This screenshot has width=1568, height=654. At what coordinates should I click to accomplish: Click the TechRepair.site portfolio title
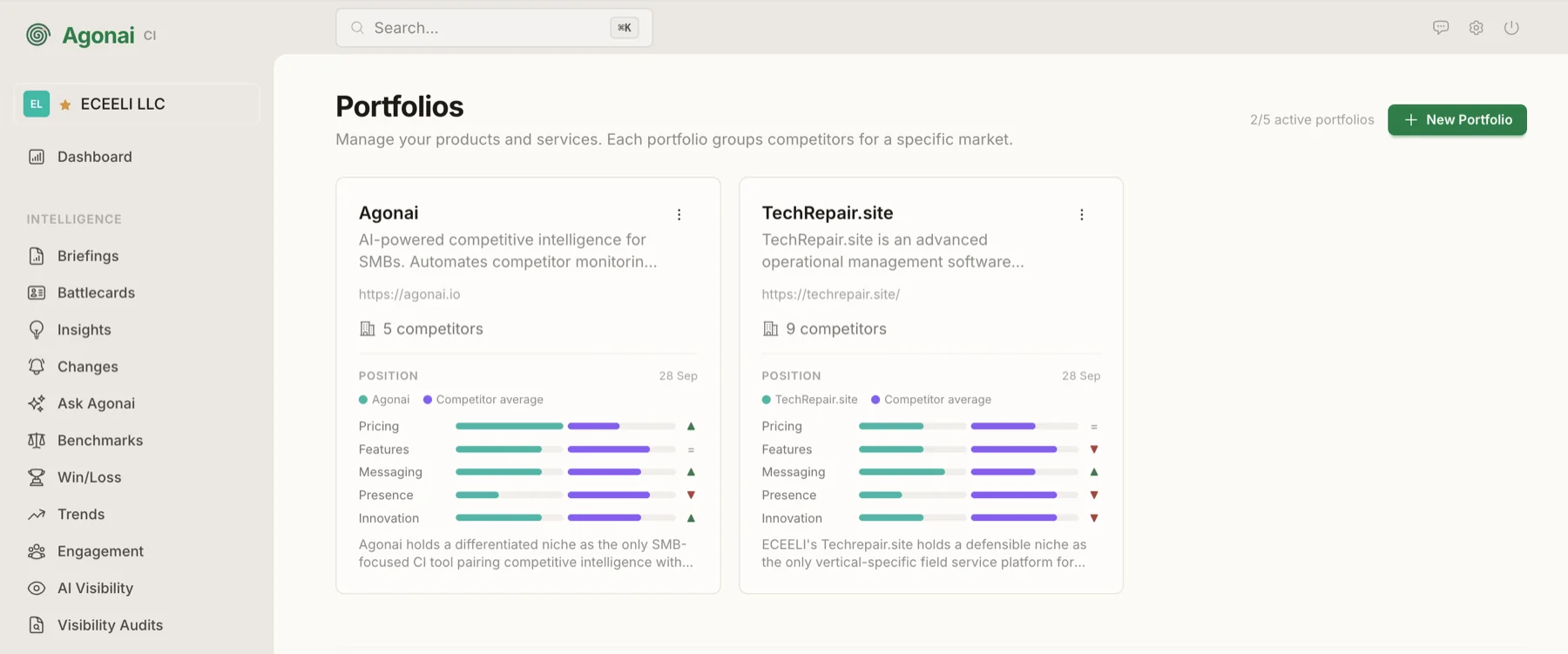point(828,212)
